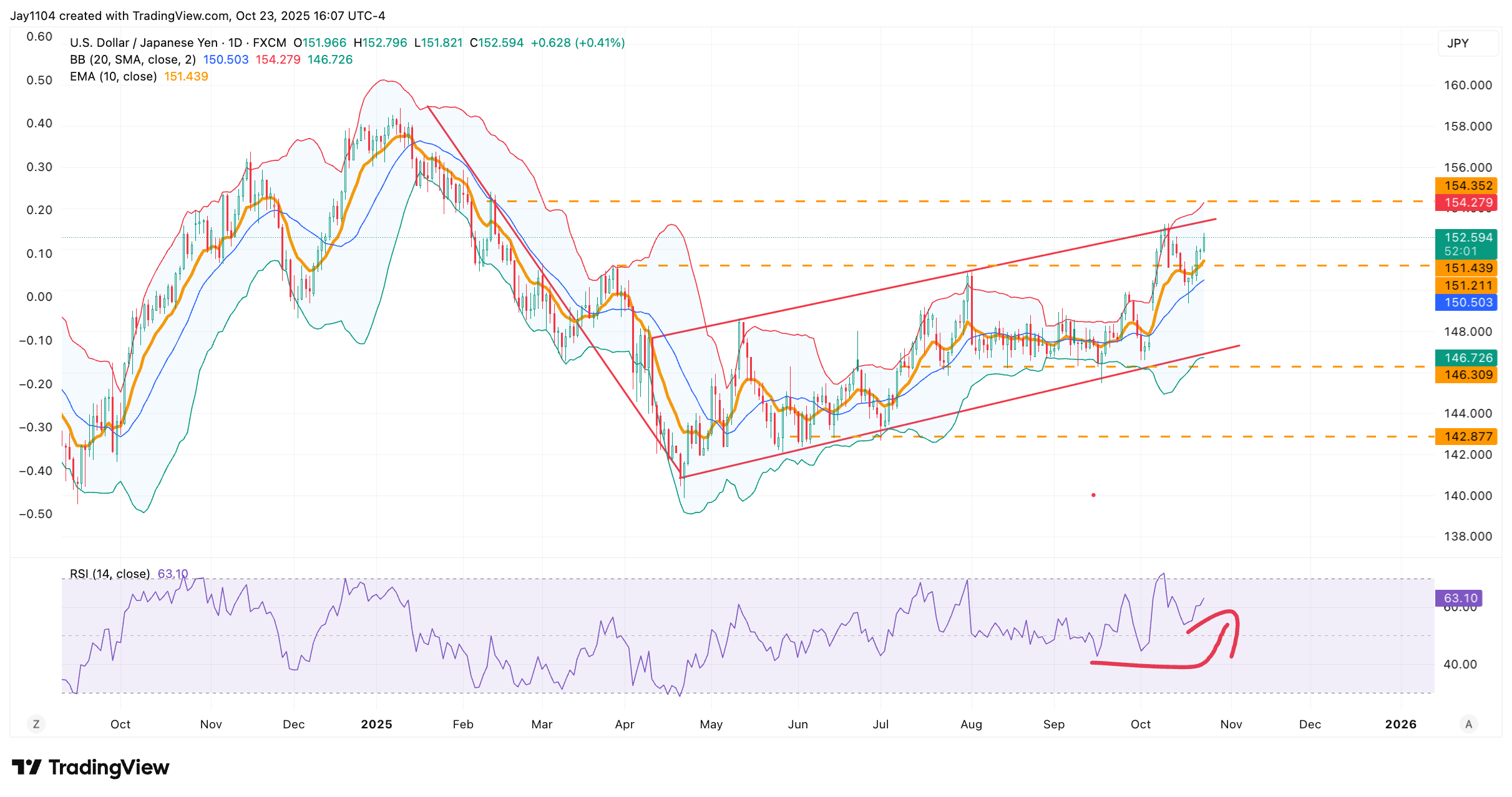Toggle the A auto-scale button

(x=1468, y=724)
